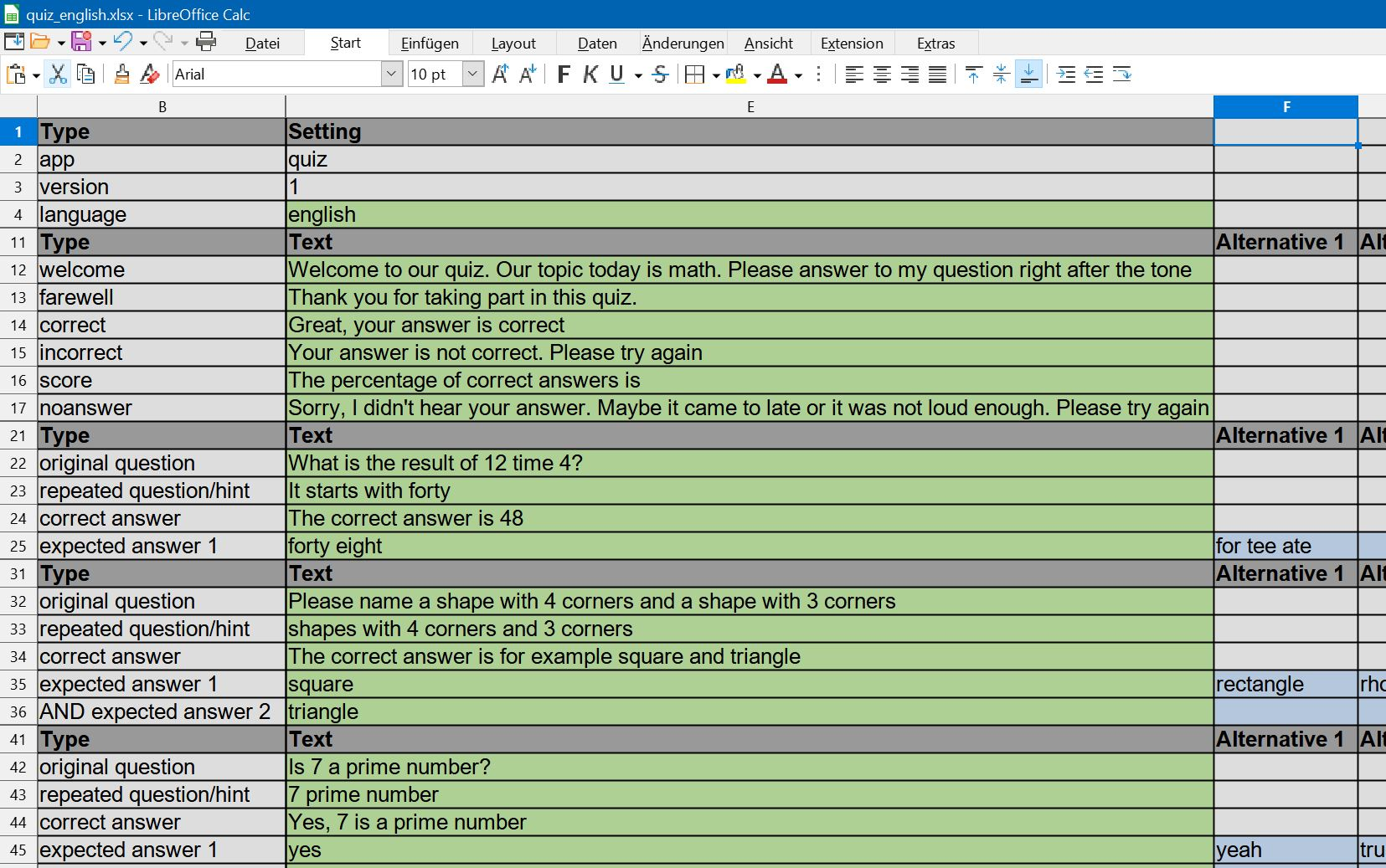1386x868 pixels.
Task: Activate the clone formatting paintbrush
Action: 122,74
